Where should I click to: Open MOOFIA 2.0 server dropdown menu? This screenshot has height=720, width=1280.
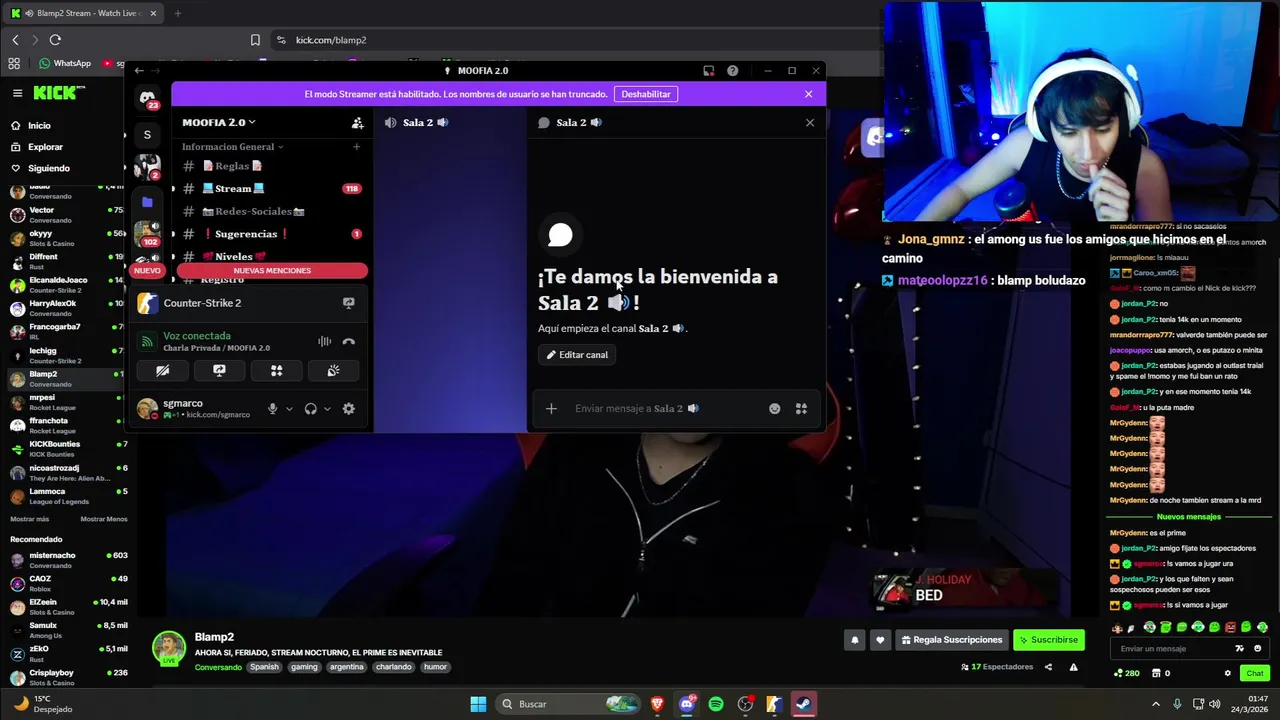pos(219,123)
